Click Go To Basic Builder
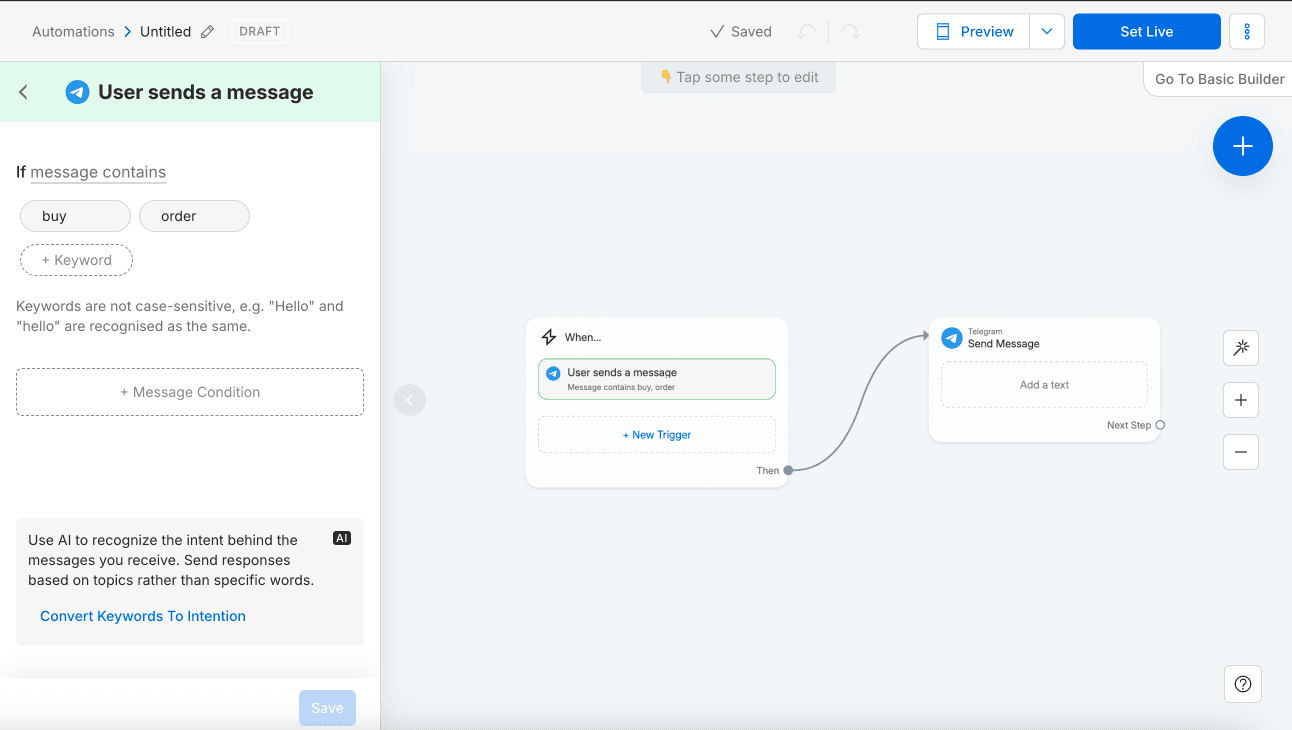Image resolution: width=1292 pixels, height=730 pixels. [x=1219, y=79]
